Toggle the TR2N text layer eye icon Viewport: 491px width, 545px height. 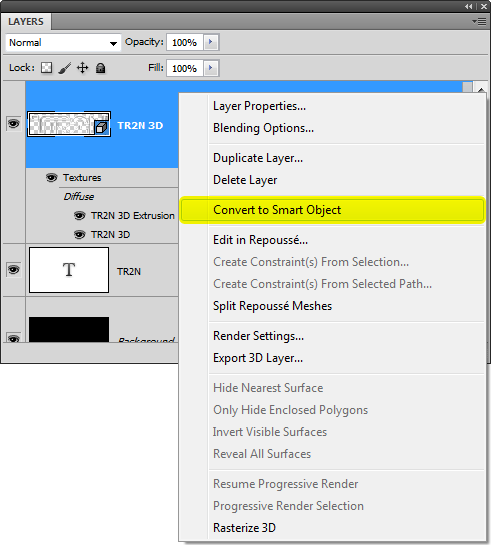coord(14,270)
